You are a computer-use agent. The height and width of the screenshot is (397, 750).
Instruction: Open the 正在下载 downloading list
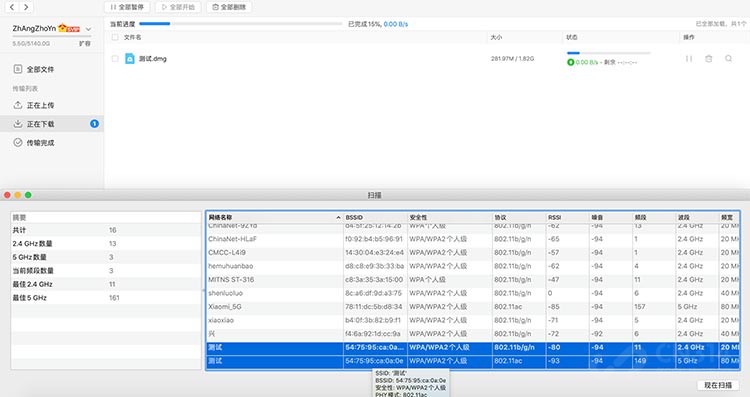coord(52,124)
